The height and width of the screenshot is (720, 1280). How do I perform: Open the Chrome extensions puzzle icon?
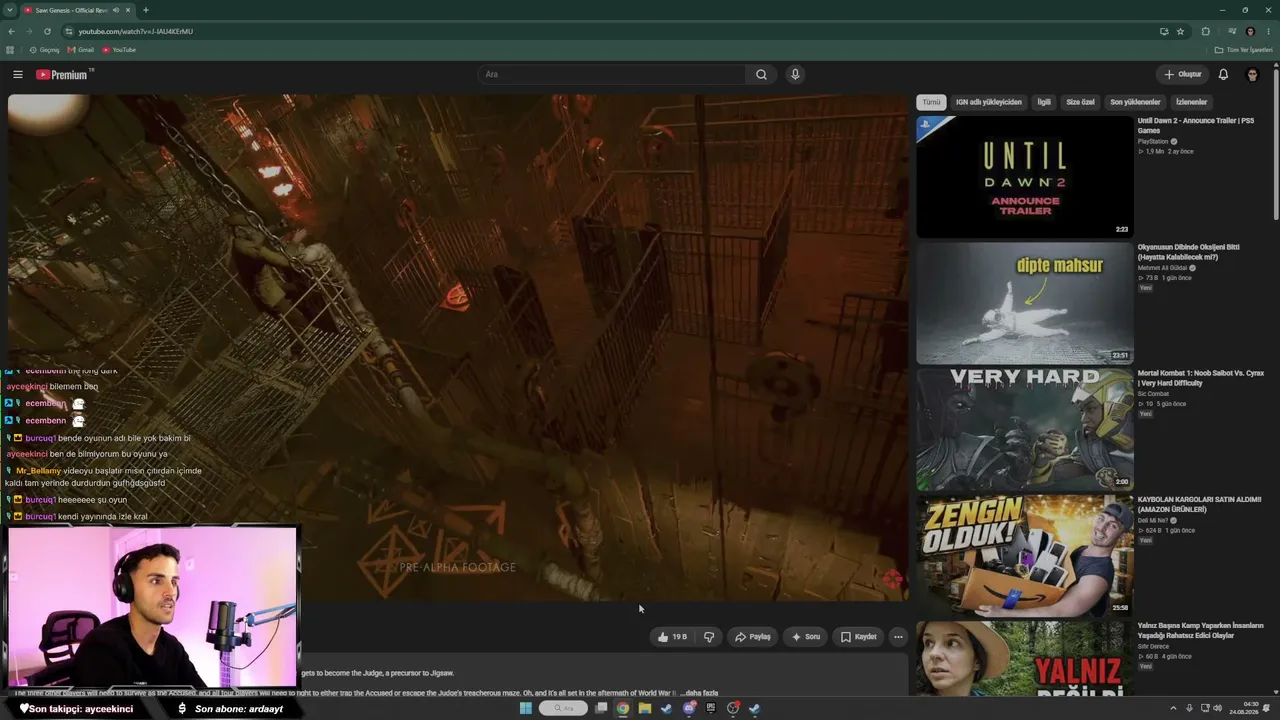pyautogui.click(x=1205, y=31)
